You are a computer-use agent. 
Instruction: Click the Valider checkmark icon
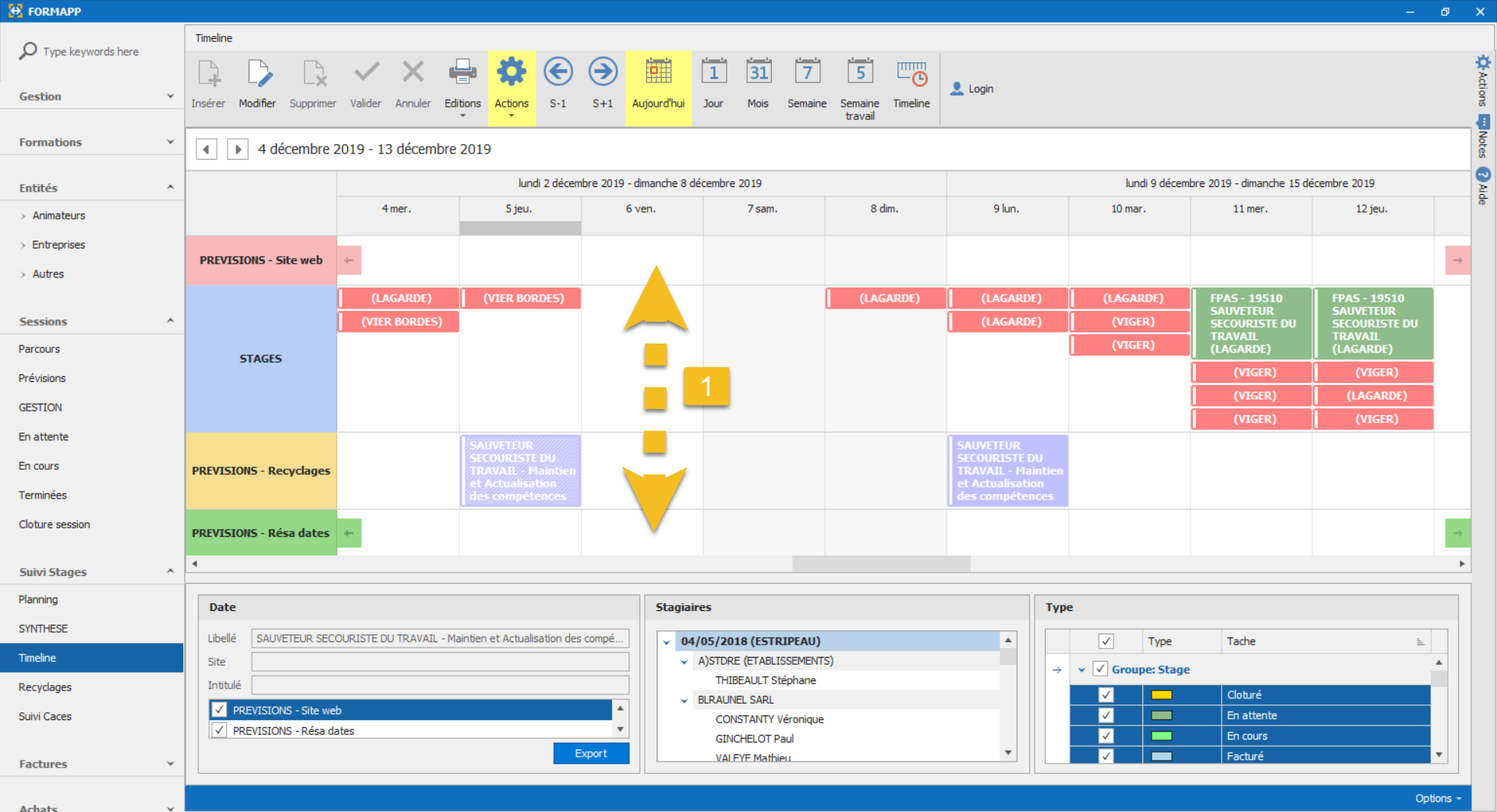(366, 73)
